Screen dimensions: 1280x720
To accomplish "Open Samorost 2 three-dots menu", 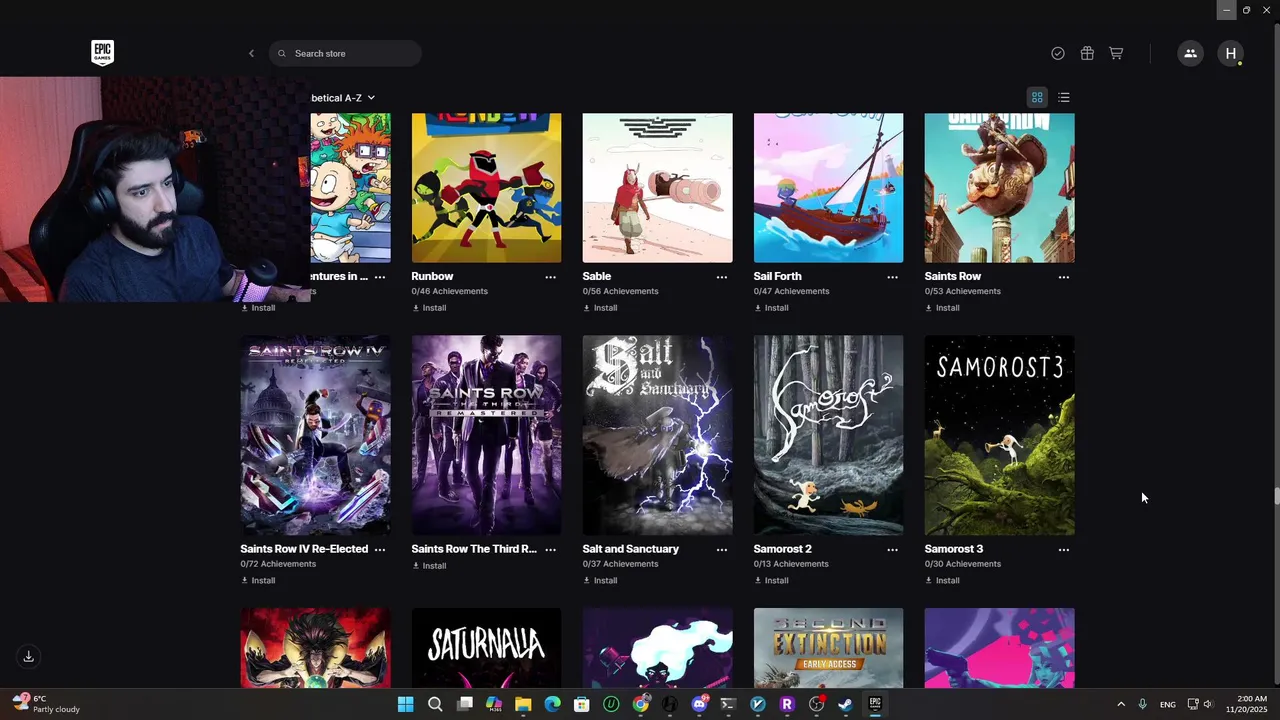I will 892,550.
